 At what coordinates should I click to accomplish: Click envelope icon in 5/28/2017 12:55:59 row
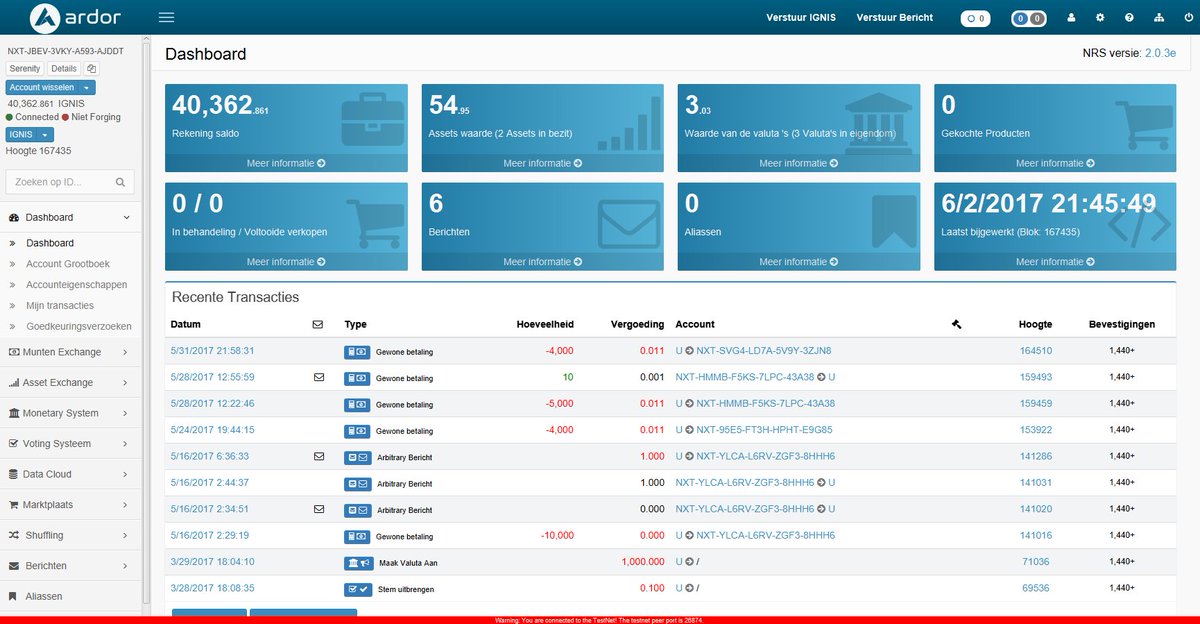point(319,377)
